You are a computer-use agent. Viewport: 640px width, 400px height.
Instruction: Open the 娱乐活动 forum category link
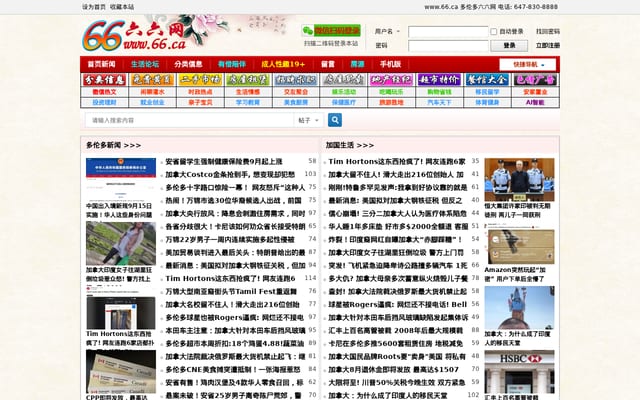click(x=344, y=92)
